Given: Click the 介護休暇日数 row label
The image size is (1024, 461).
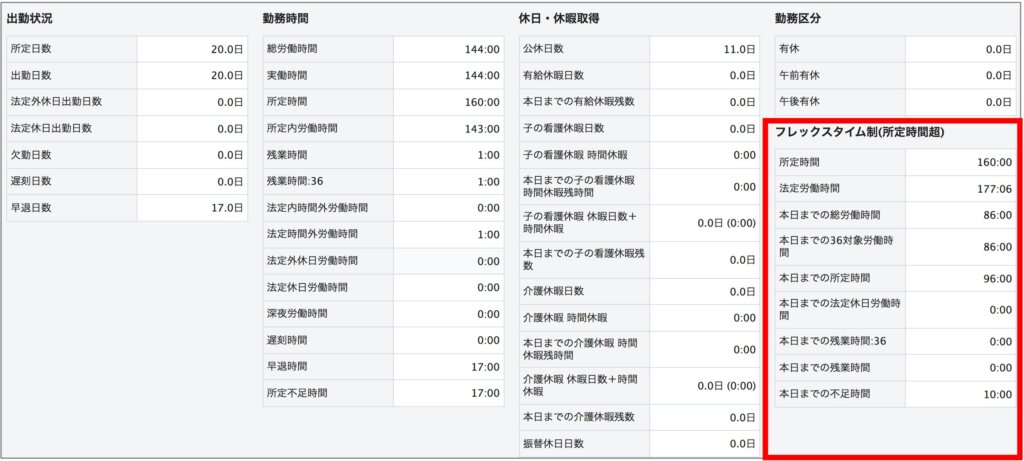Looking at the screenshot, I should coord(553,291).
